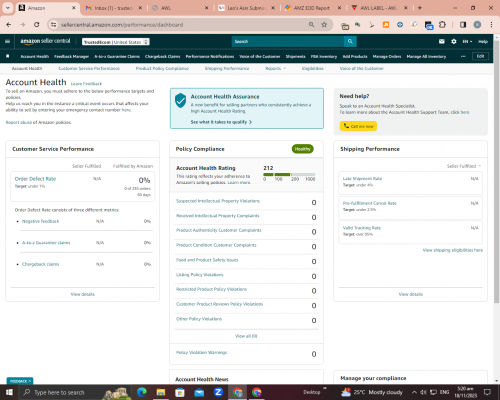This screenshot has width=500, height=400.
Task: Click the search magnifier button in Seller Central
Action: tap(350, 41)
